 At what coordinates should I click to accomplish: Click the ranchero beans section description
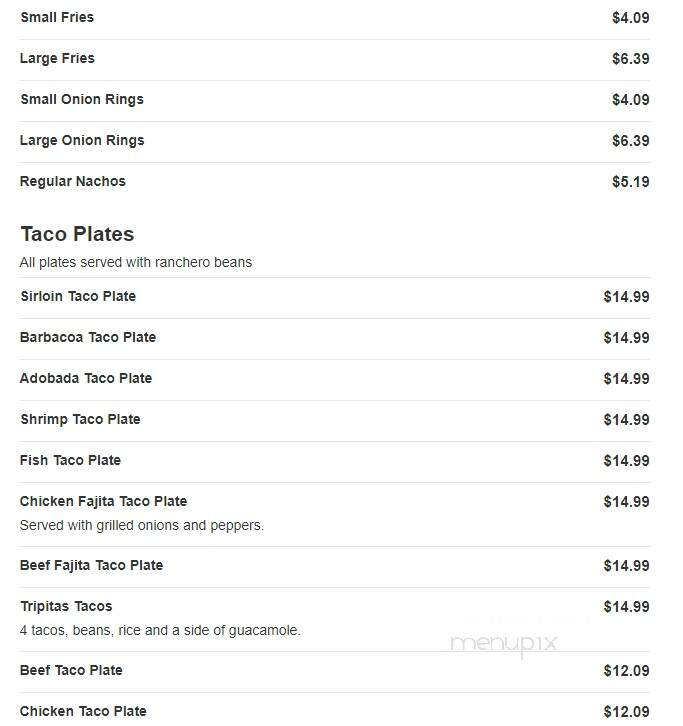point(136,263)
